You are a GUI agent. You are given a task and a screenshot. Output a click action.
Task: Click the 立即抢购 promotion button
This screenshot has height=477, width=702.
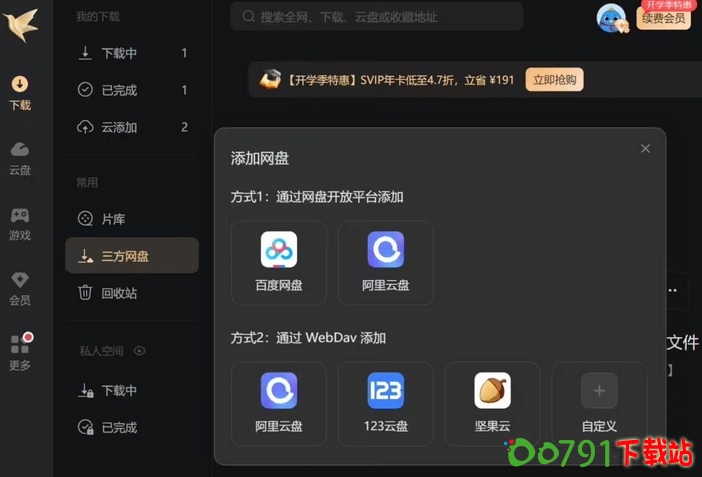coord(554,80)
